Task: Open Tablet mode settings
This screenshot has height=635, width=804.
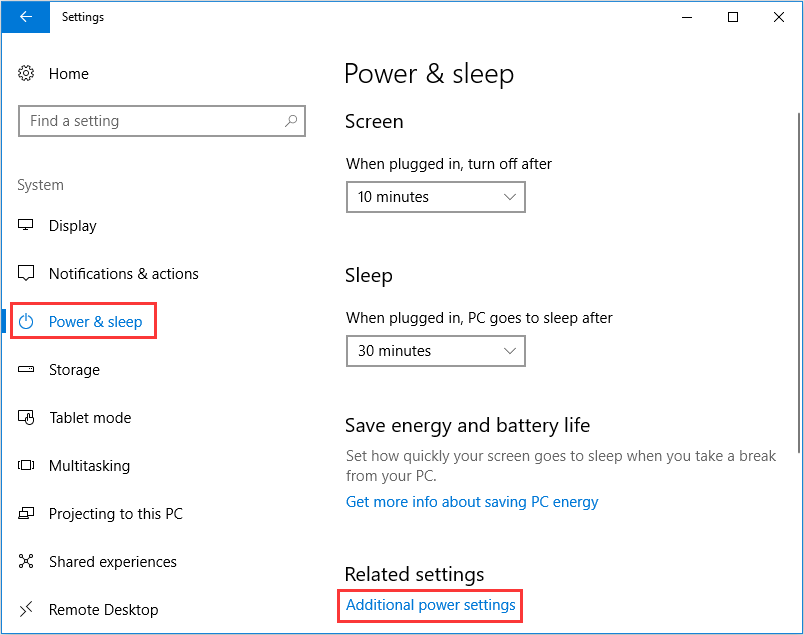Action: coord(28,418)
